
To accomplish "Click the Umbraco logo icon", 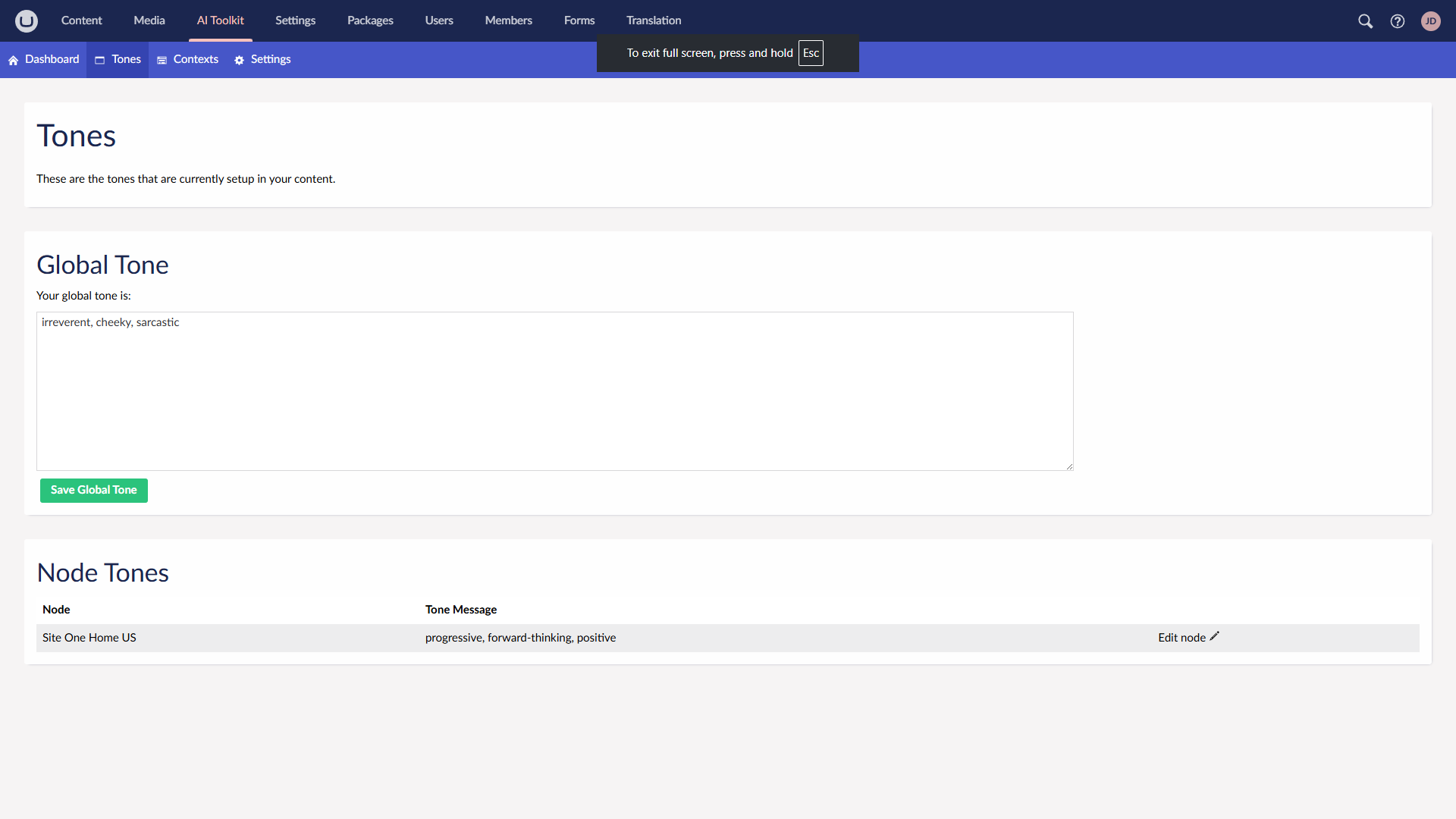I will 27,20.
